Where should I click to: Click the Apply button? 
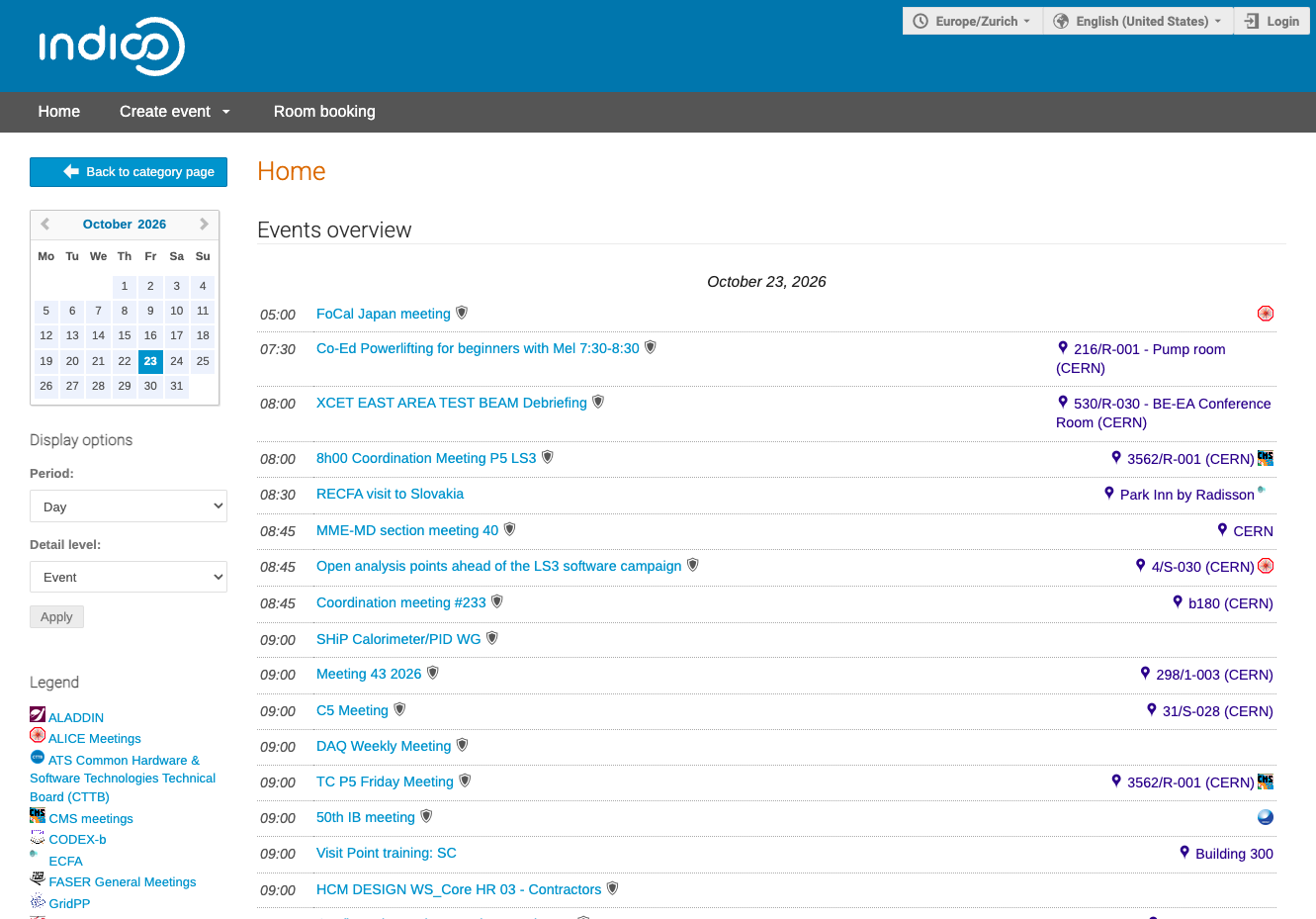pyautogui.click(x=56, y=616)
